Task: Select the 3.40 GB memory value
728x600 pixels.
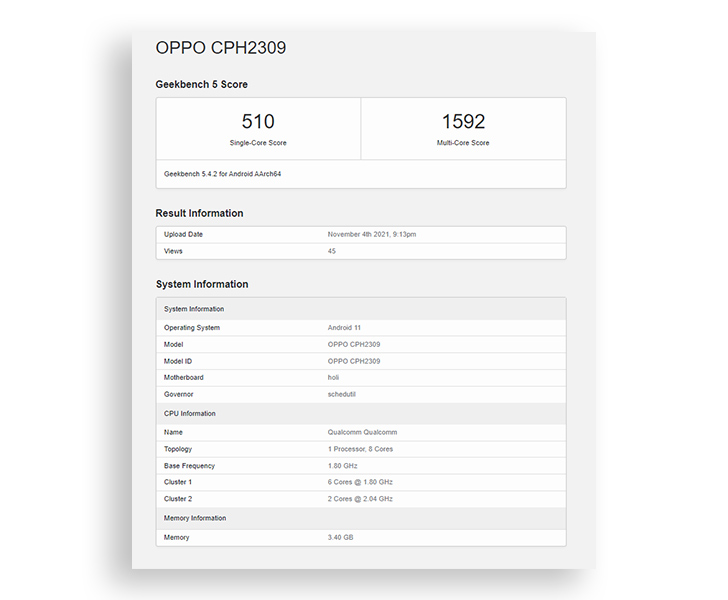Action: tap(340, 537)
